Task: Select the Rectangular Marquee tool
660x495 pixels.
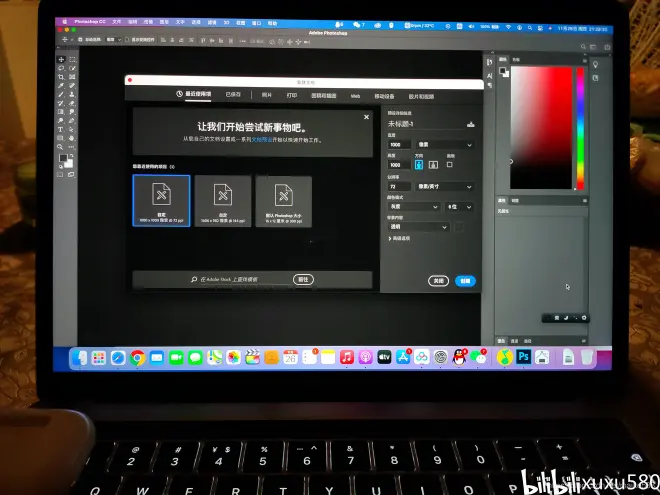Action: coord(72,59)
